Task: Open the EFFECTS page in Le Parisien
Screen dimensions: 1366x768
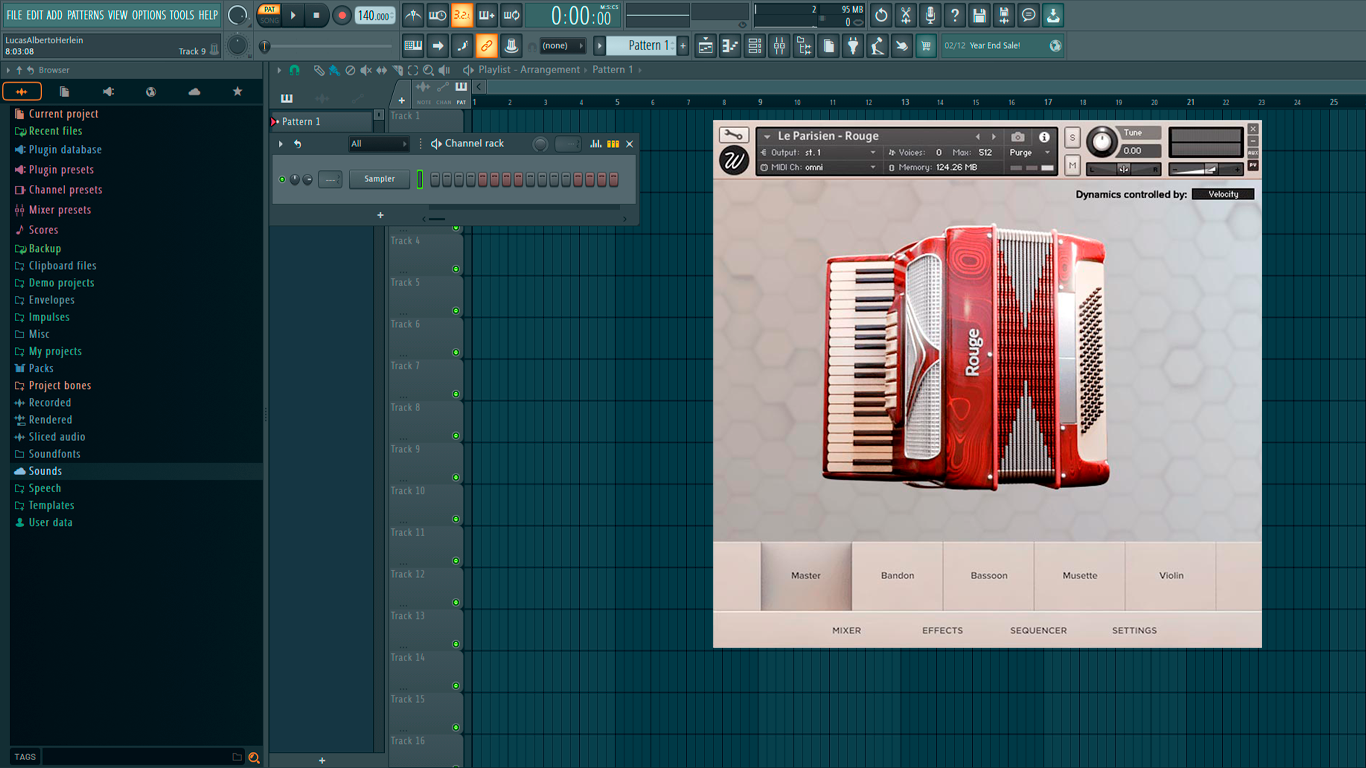Action: (942, 631)
